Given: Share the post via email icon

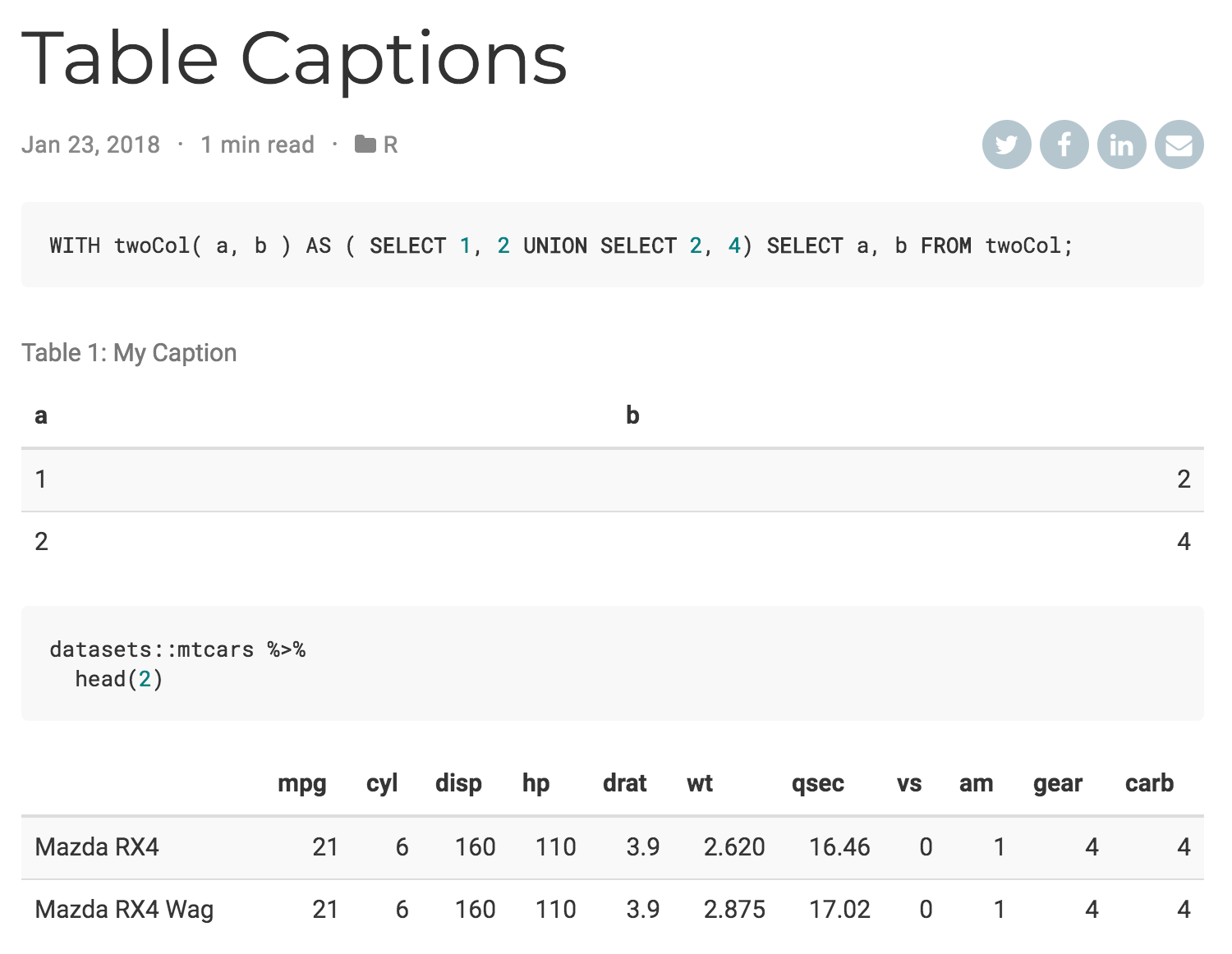Looking at the screenshot, I should (1179, 145).
